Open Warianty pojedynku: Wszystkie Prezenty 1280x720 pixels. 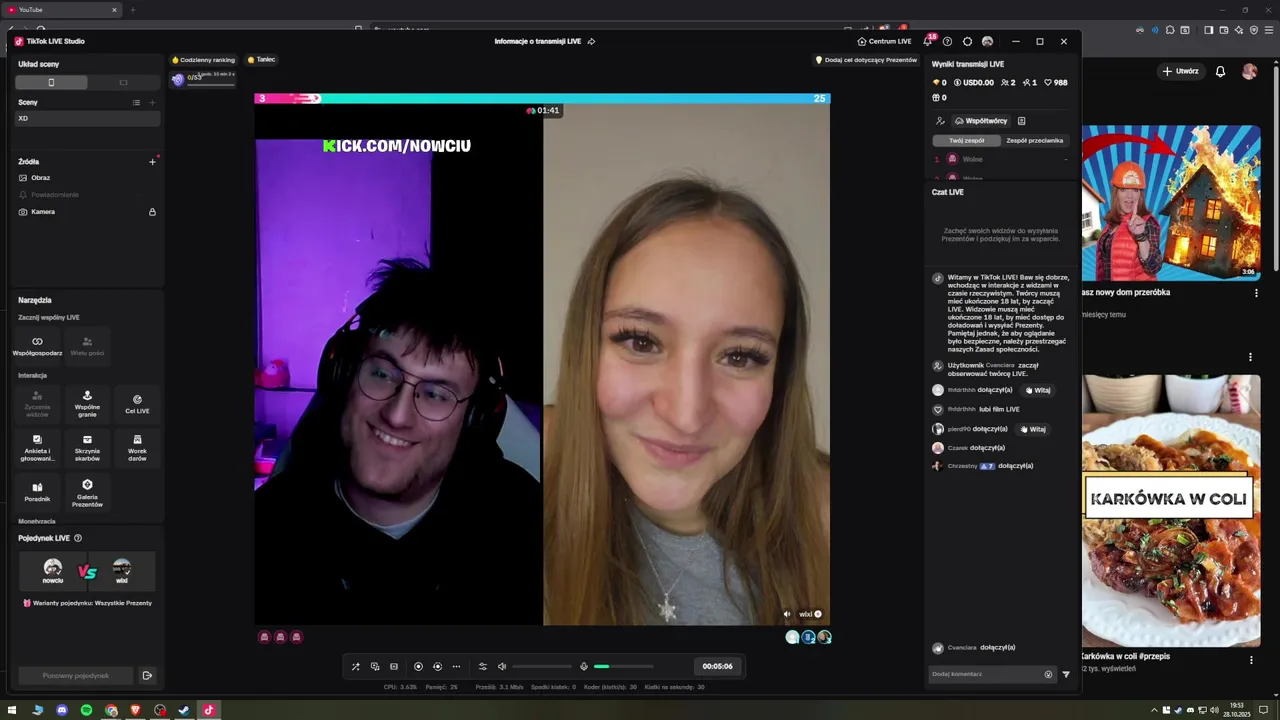[x=87, y=603]
